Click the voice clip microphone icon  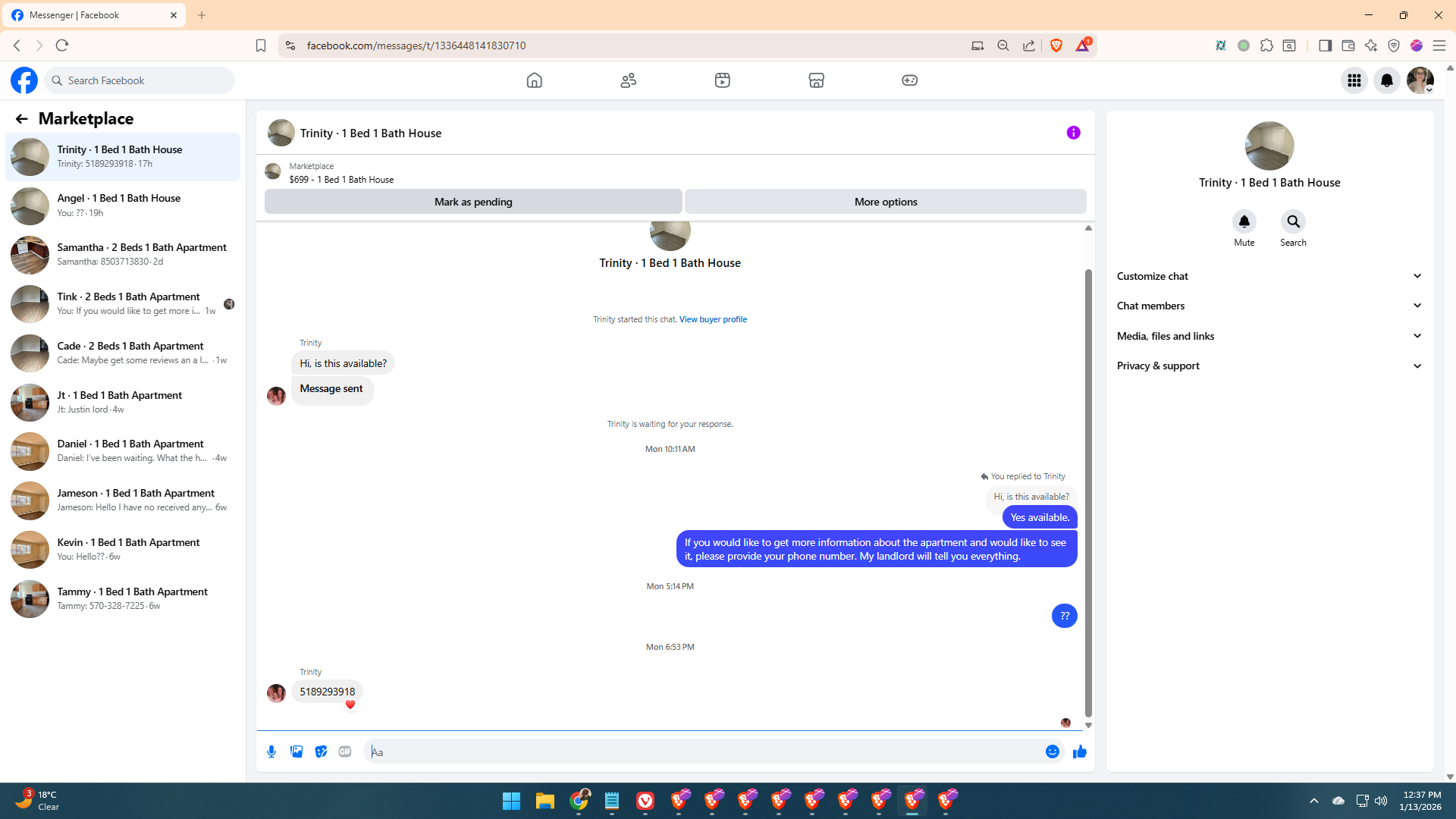click(271, 752)
